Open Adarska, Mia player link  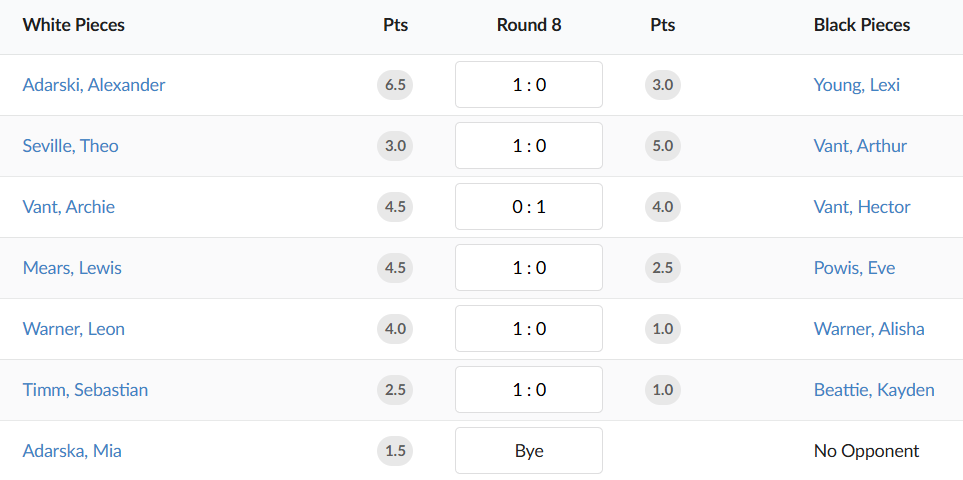point(72,451)
